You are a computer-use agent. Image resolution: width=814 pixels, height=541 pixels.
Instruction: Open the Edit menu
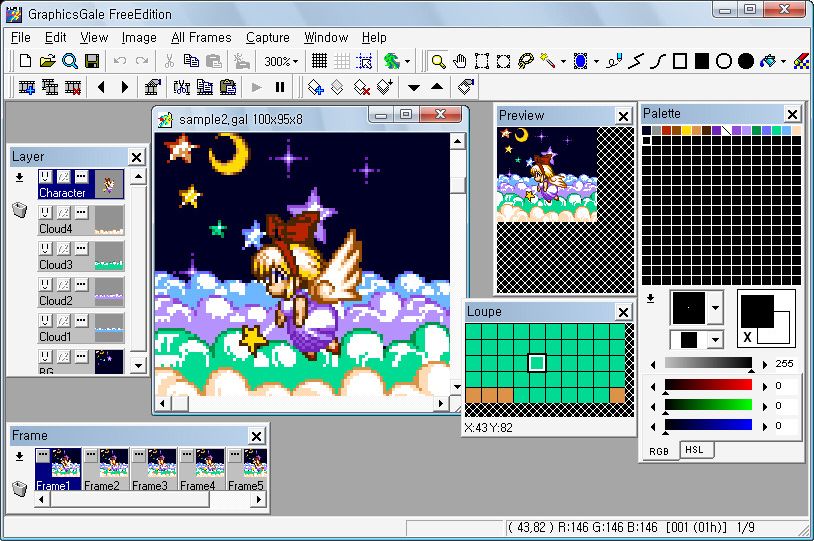pos(55,37)
